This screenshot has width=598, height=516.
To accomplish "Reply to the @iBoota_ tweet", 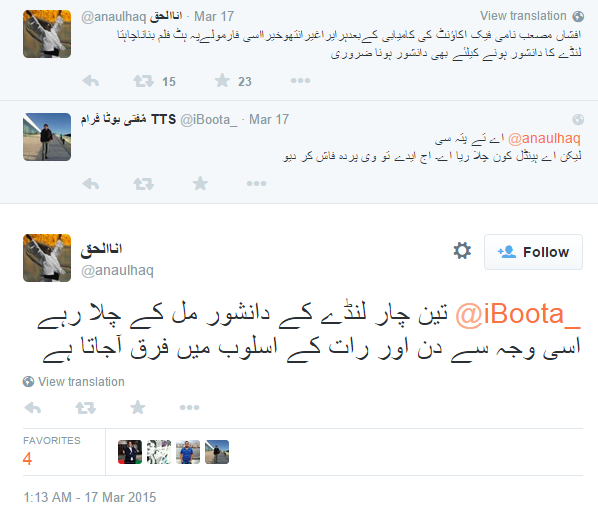I will tap(91, 184).
